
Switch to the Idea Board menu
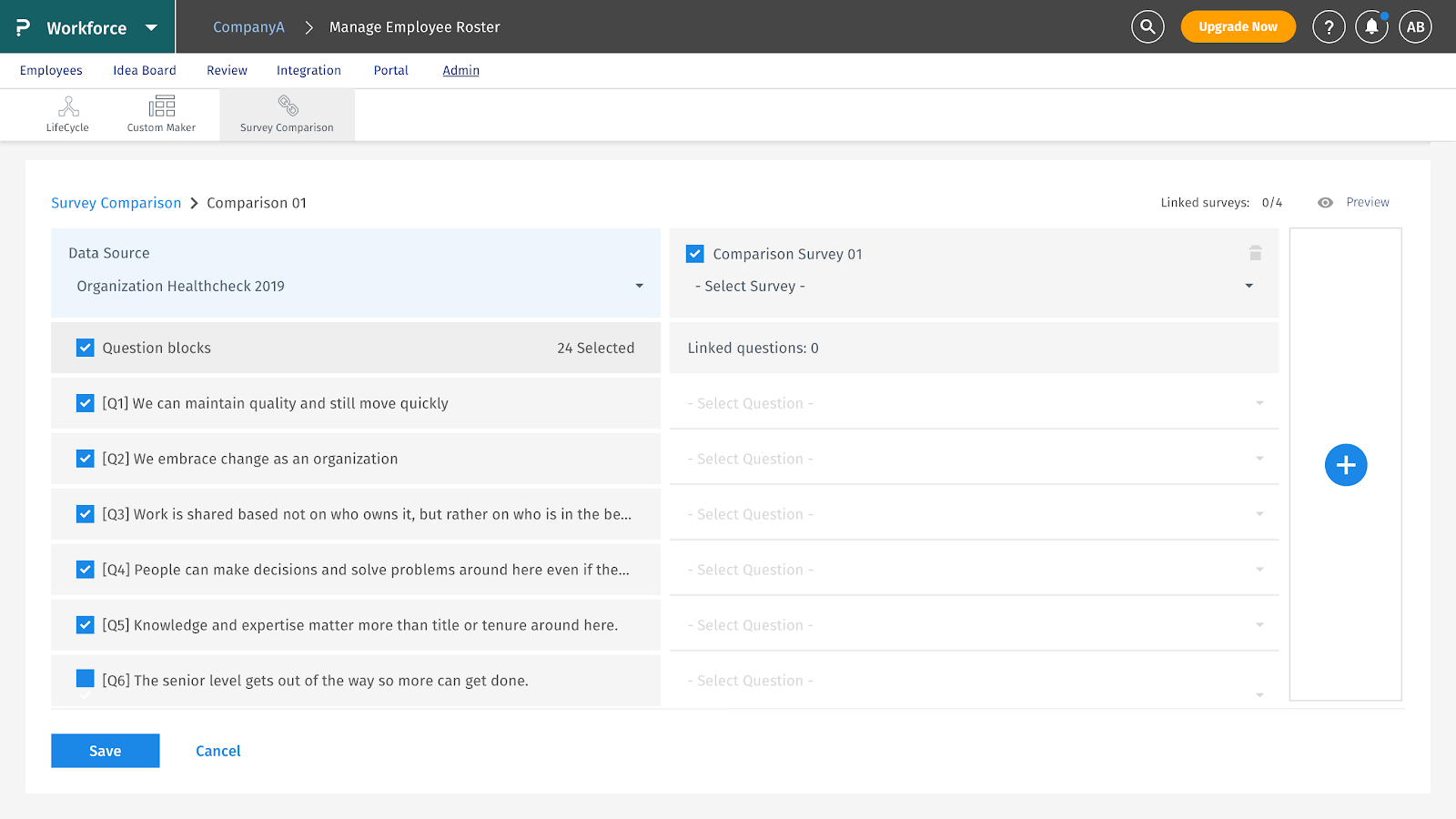click(145, 70)
